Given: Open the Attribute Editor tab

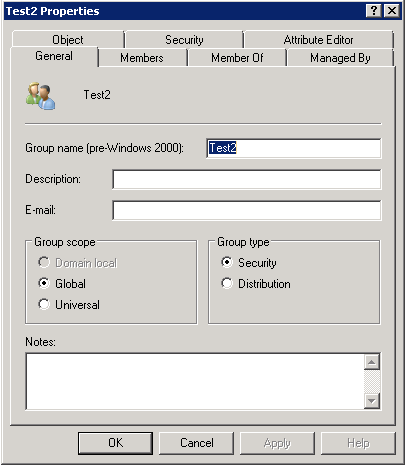Looking at the screenshot, I should pyautogui.click(x=319, y=40).
